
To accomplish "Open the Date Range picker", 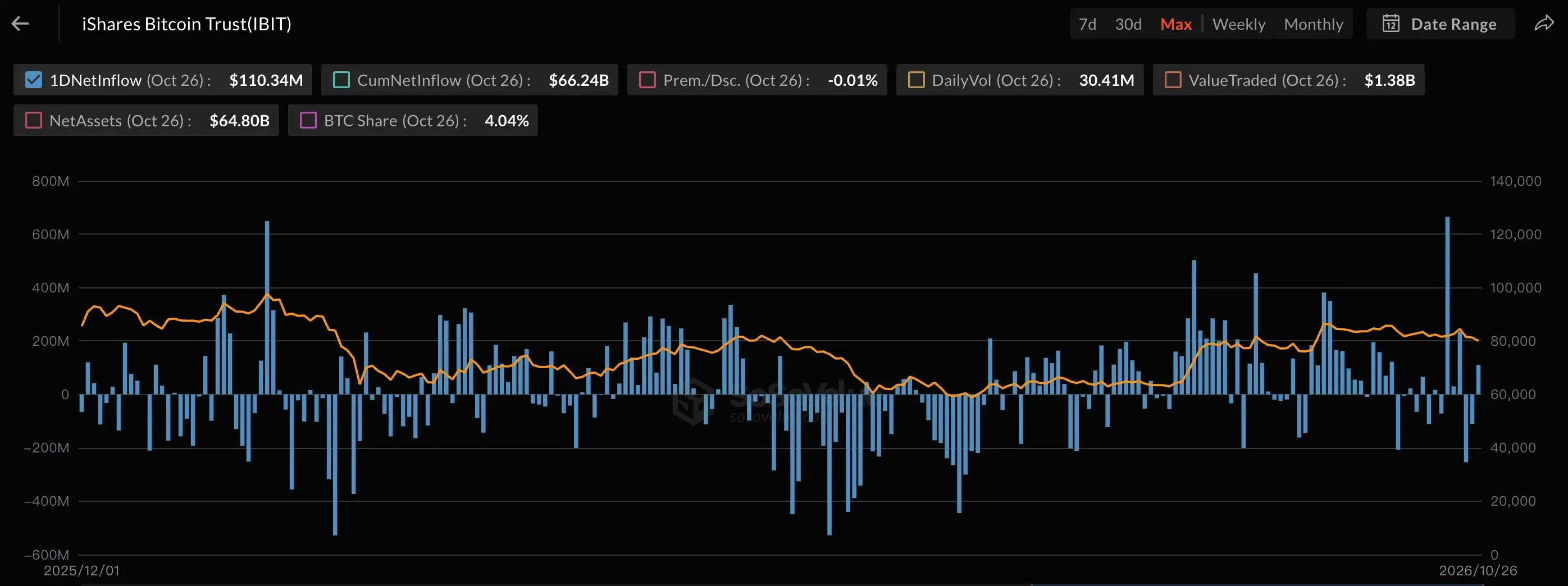I will [1440, 24].
